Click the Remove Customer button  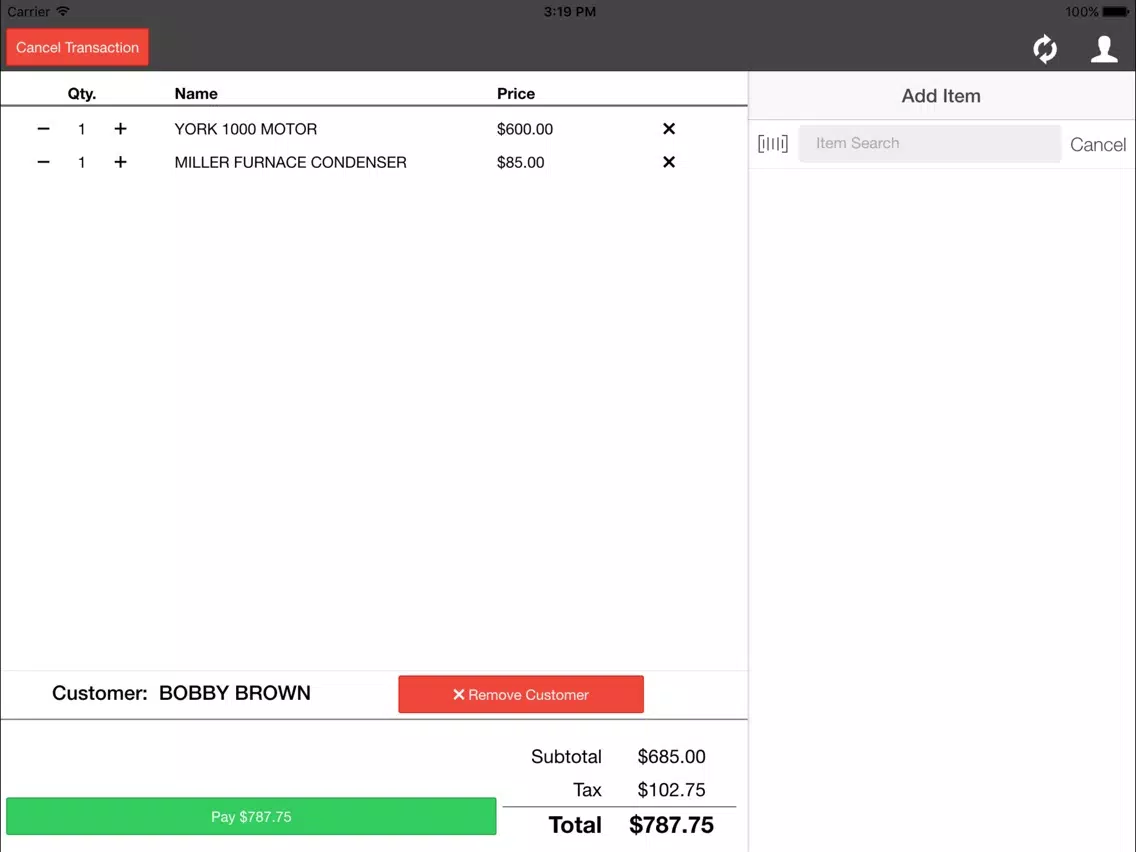tap(521, 694)
